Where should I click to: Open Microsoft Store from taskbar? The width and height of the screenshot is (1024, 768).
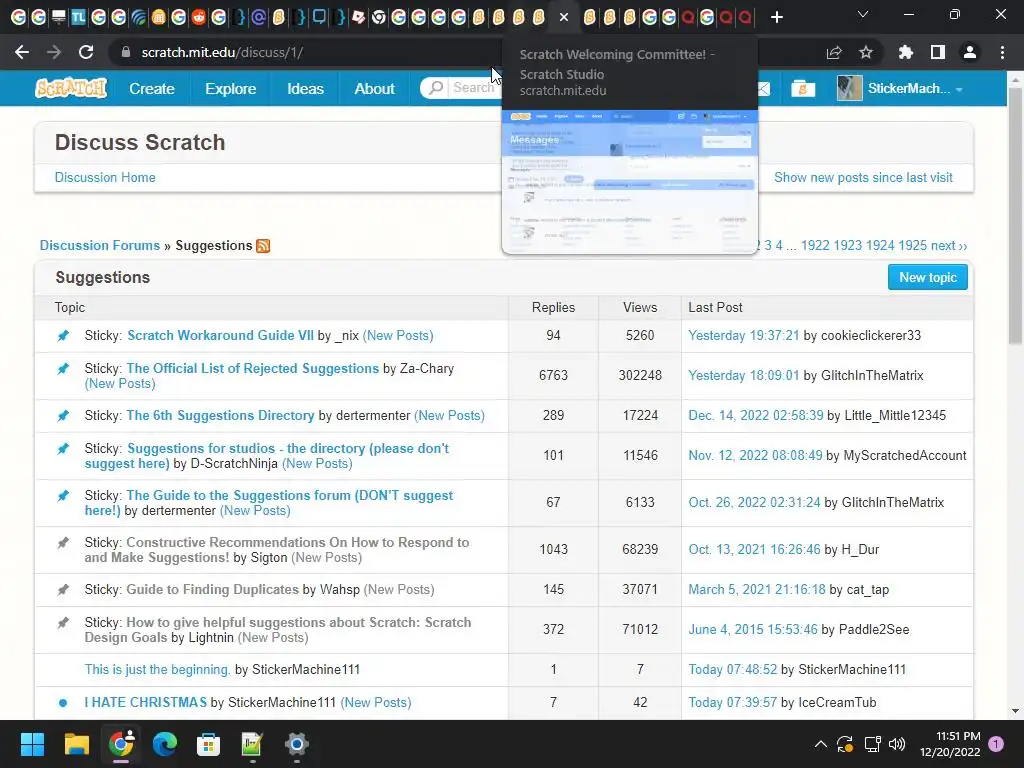208,744
